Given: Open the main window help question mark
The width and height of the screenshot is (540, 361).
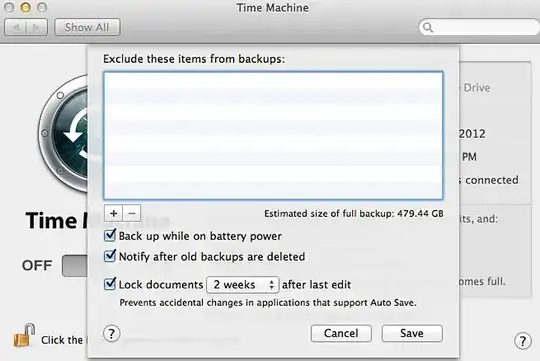Looking at the screenshot, I should [523, 341].
